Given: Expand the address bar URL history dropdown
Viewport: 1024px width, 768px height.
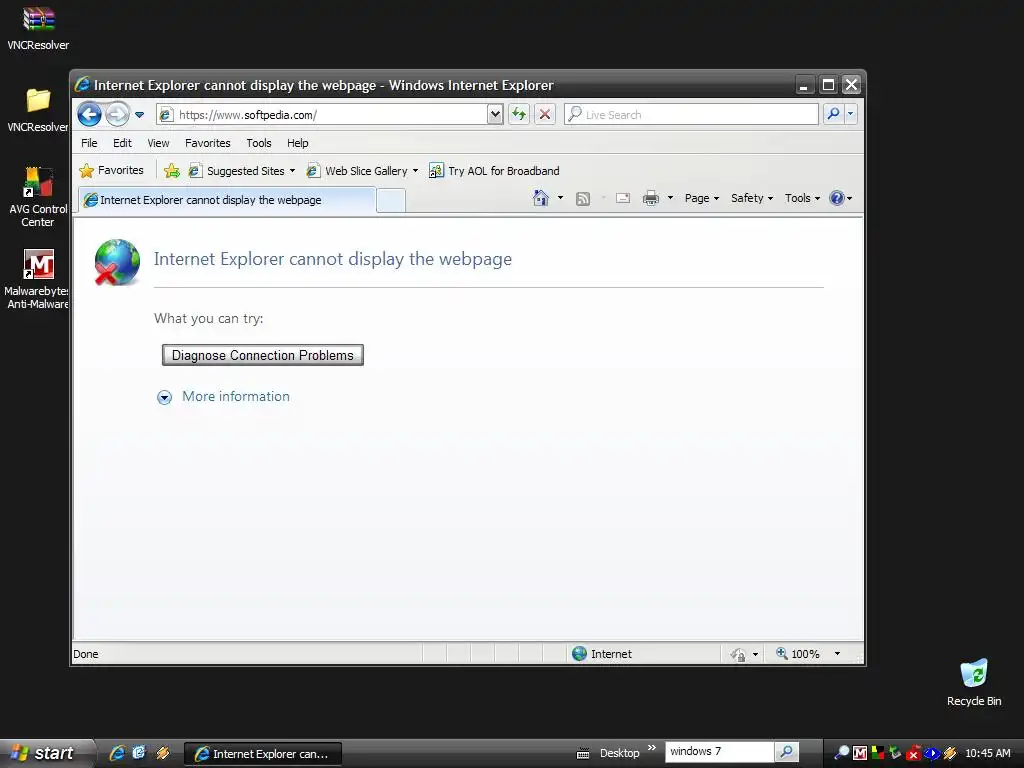Looking at the screenshot, I should tap(495, 114).
